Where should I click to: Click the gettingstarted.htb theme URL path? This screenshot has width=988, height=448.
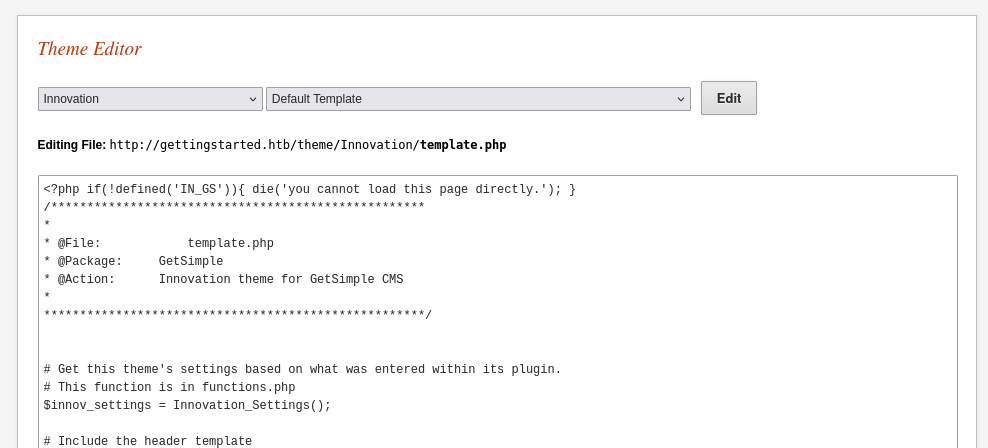coord(265,145)
